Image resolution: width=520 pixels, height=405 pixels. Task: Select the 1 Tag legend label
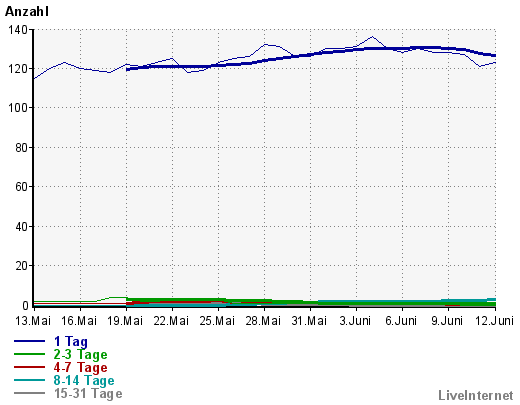click(71, 341)
